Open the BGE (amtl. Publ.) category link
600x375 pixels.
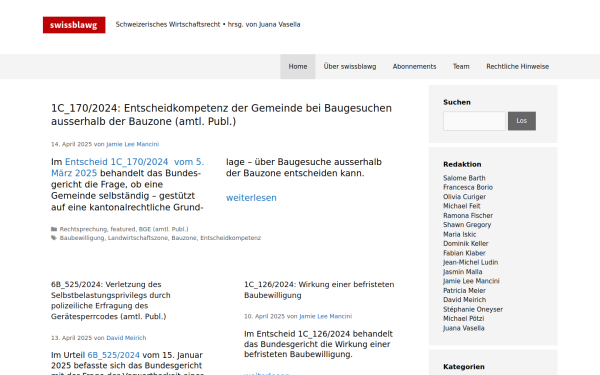coord(163,229)
